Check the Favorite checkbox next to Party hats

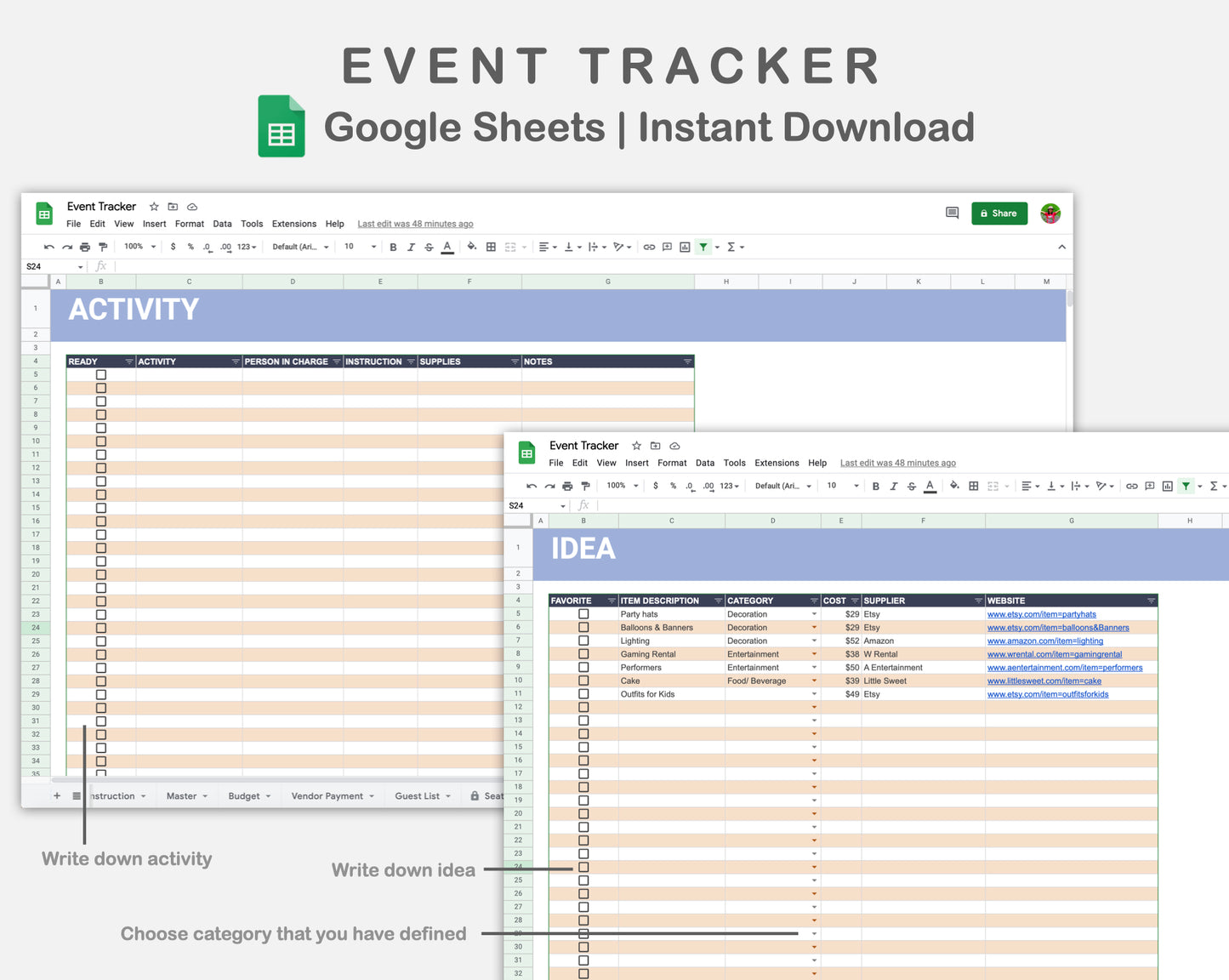[583, 613]
